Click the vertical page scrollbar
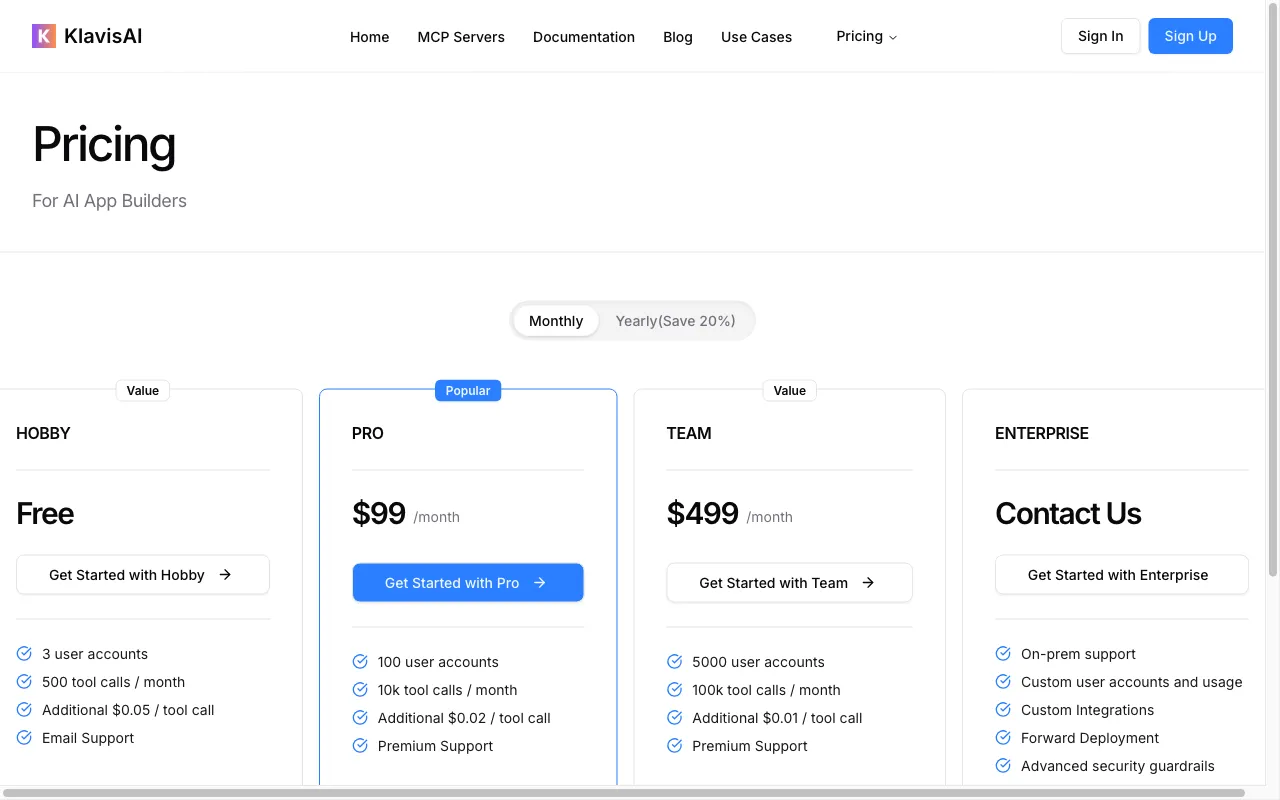 coord(1273,290)
